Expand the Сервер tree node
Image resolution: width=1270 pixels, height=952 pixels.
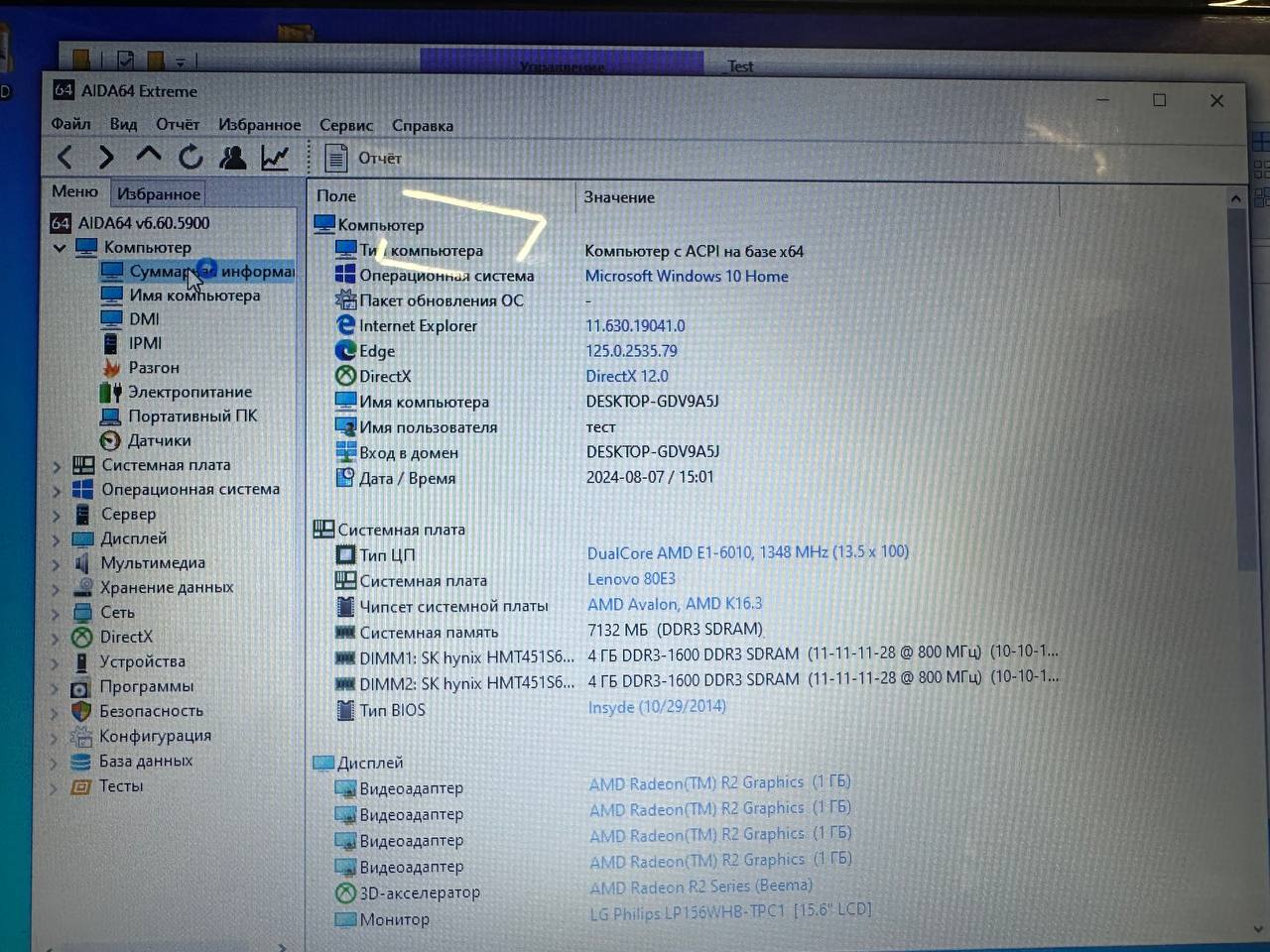pyautogui.click(x=57, y=515)
